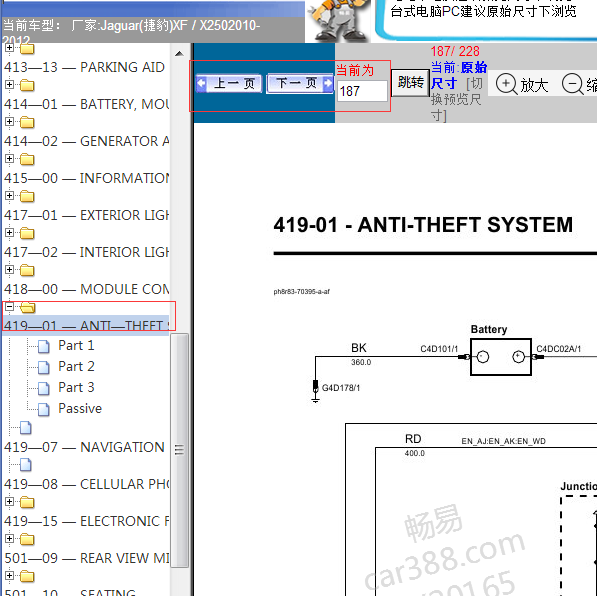The width and height of the screenshot is (597, 596).
Task: Click the page number field showing 187
Action: pyautogui.click(x=362, y=91)
